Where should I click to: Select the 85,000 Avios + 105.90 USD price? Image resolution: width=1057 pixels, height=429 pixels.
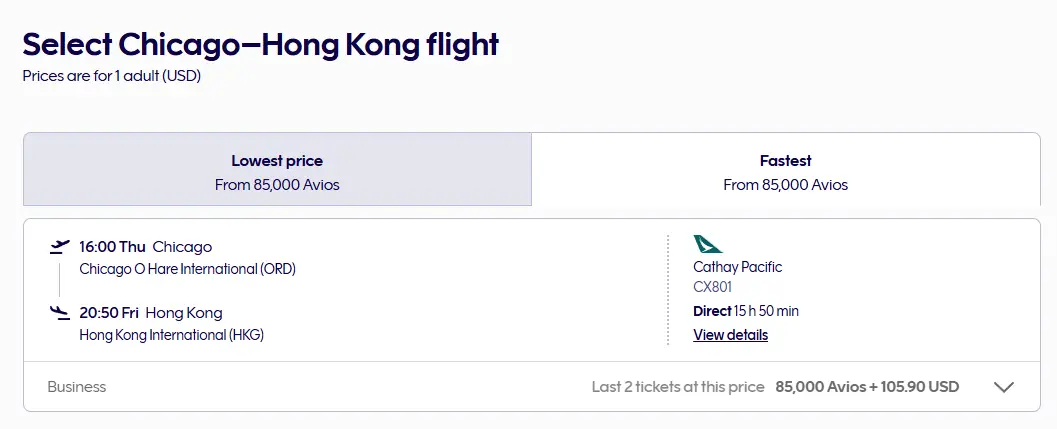pos(867,387)
